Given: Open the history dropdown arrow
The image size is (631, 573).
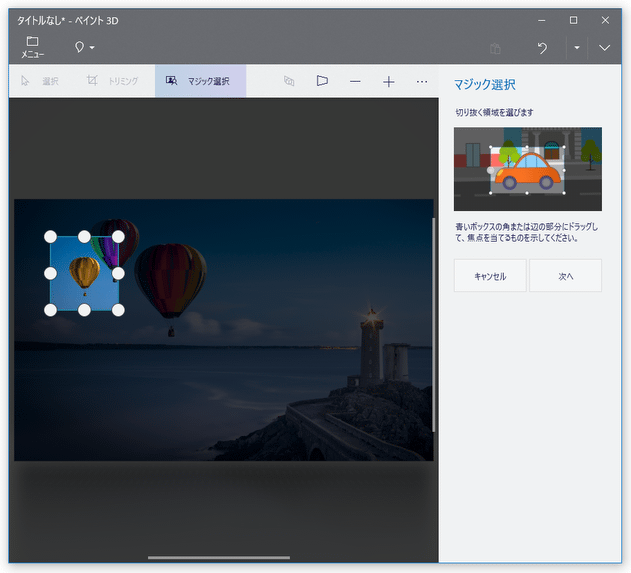Looking at the screenshot, I should pyautogui.click(x=577, y=47).
